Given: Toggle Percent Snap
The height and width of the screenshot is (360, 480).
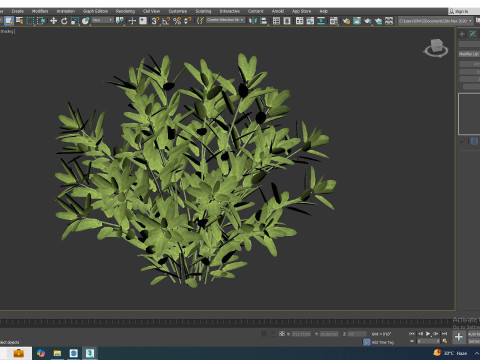Looking at the screenshot, I should click(177, 21).
